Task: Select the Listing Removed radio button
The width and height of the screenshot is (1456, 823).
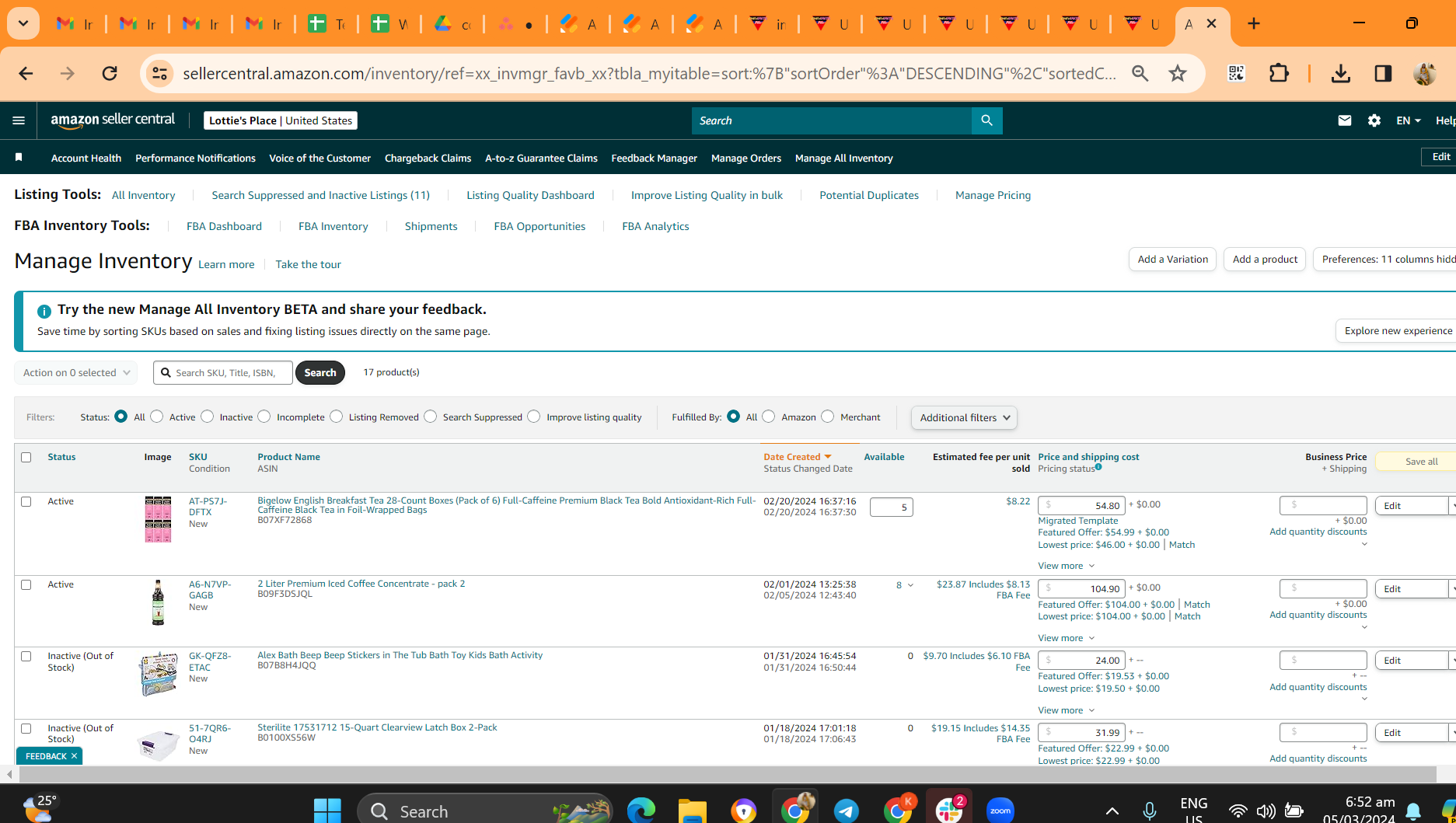Action: [337, 417]
